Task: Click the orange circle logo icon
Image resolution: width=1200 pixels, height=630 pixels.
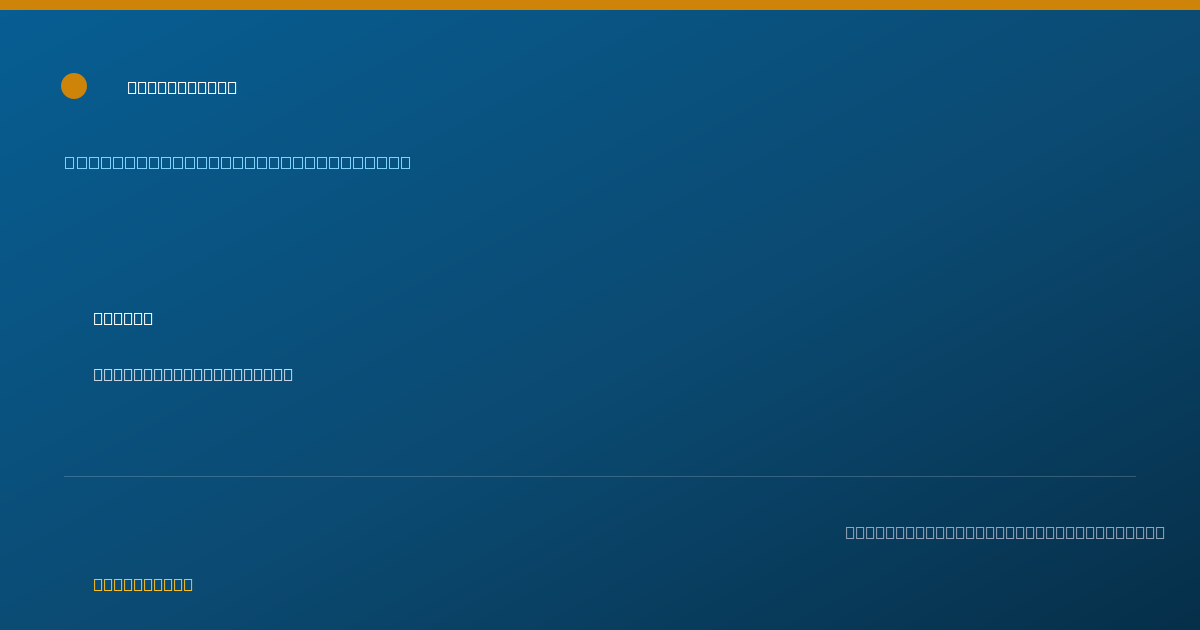Action: (x=74, y=86)
